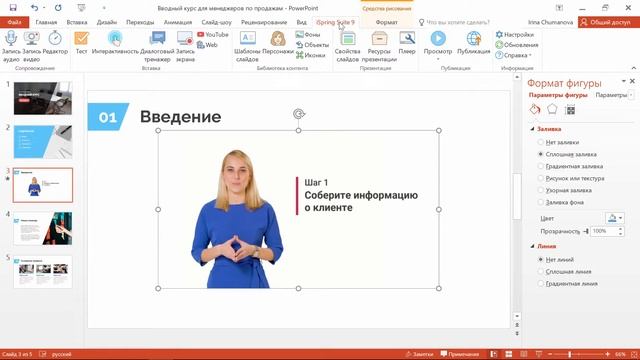The width and height of the screenshot is (640, 360).
Task: Open Заметки notes pane
Action: click(419, 354)
